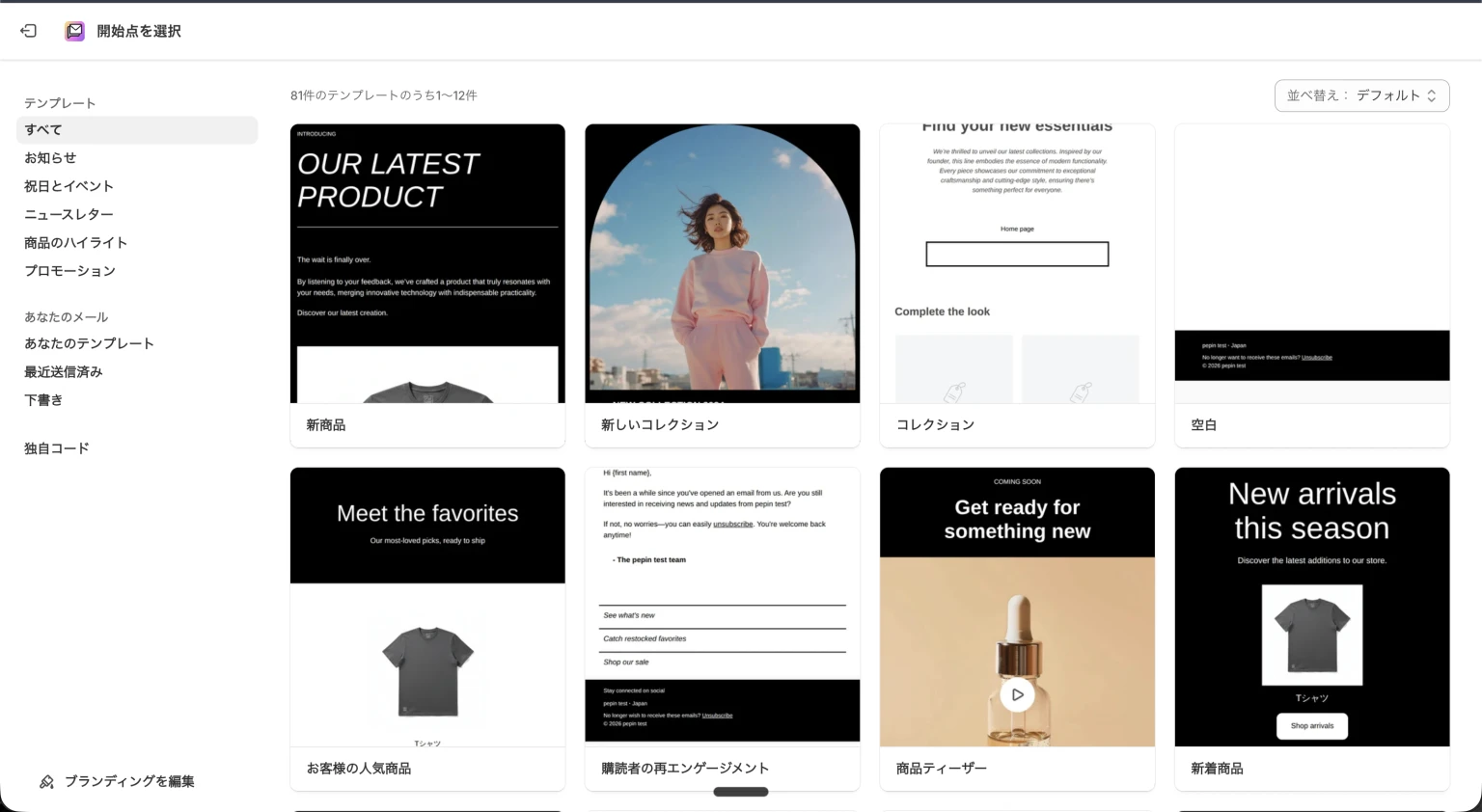Viewport: 1482px width, 812px height.
Task: Click the purple email app icon
Action: (73, 30)
